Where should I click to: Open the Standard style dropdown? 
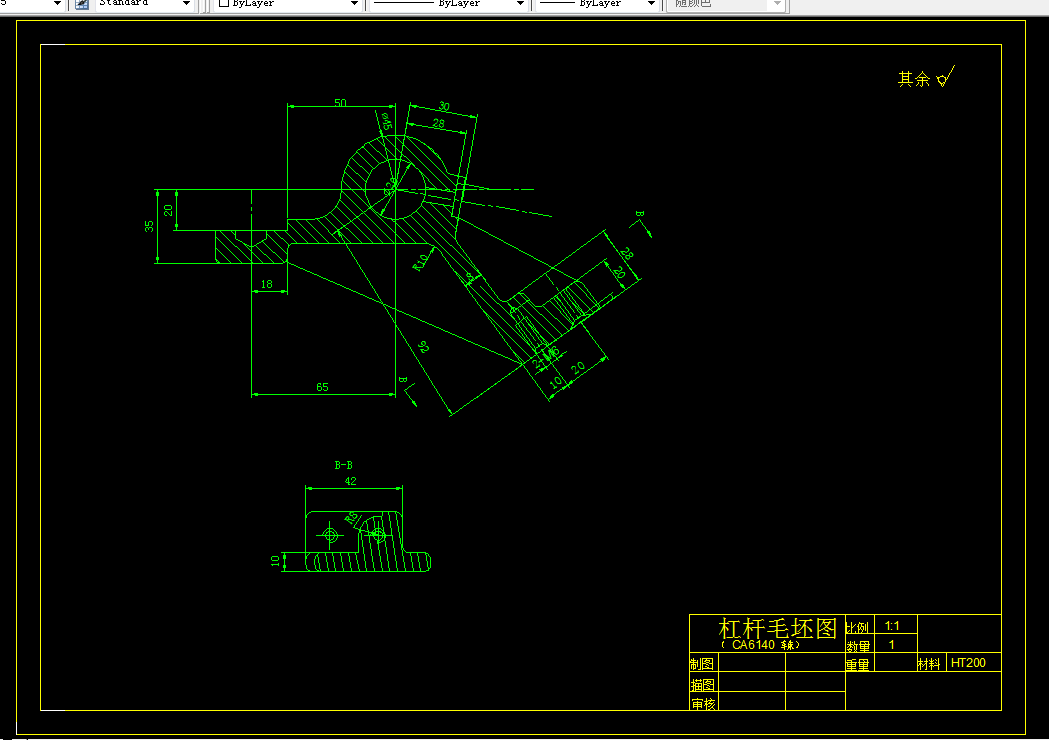(x=186, y=4)
